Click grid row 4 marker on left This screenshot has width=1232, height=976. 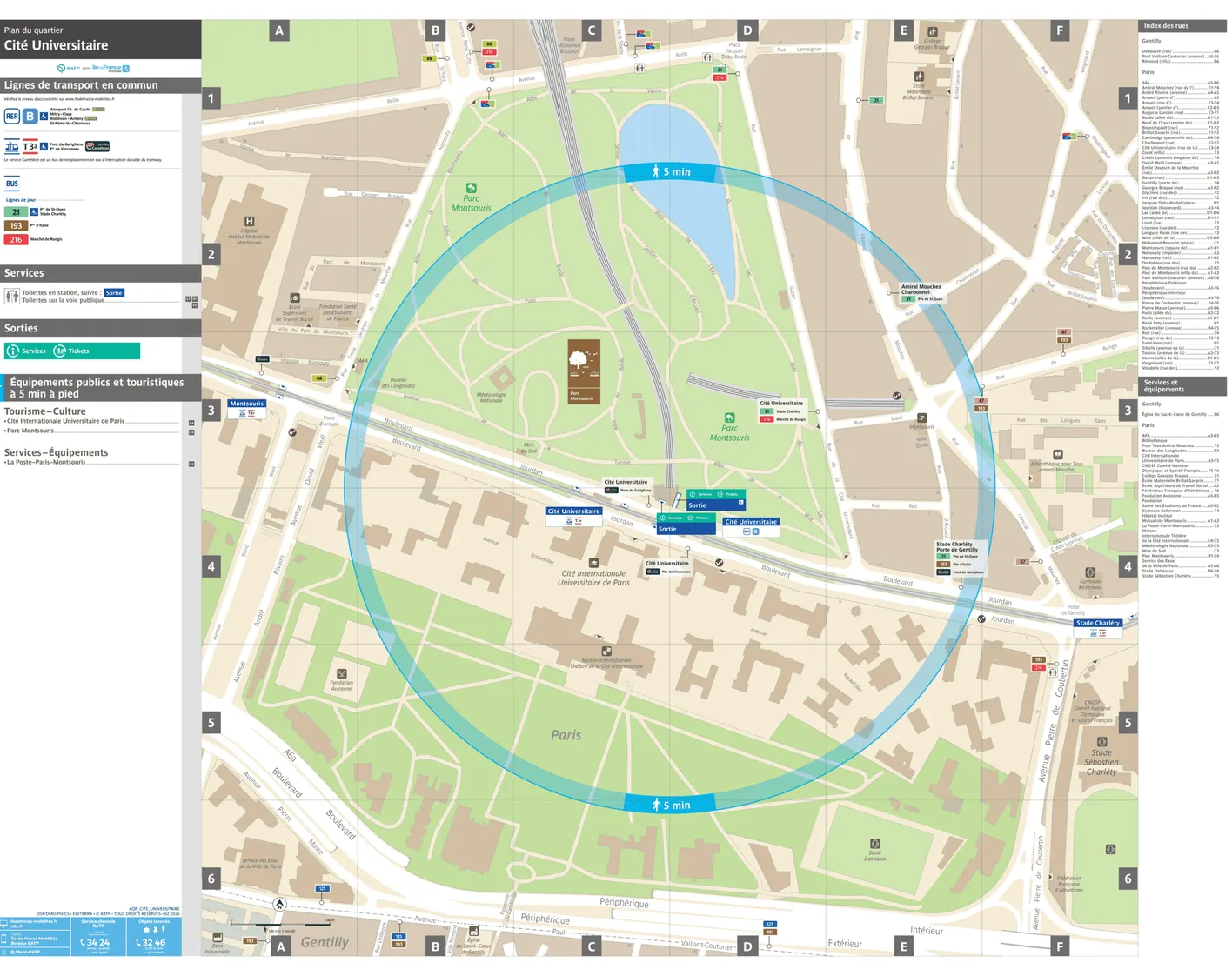[x=211, y=566]
